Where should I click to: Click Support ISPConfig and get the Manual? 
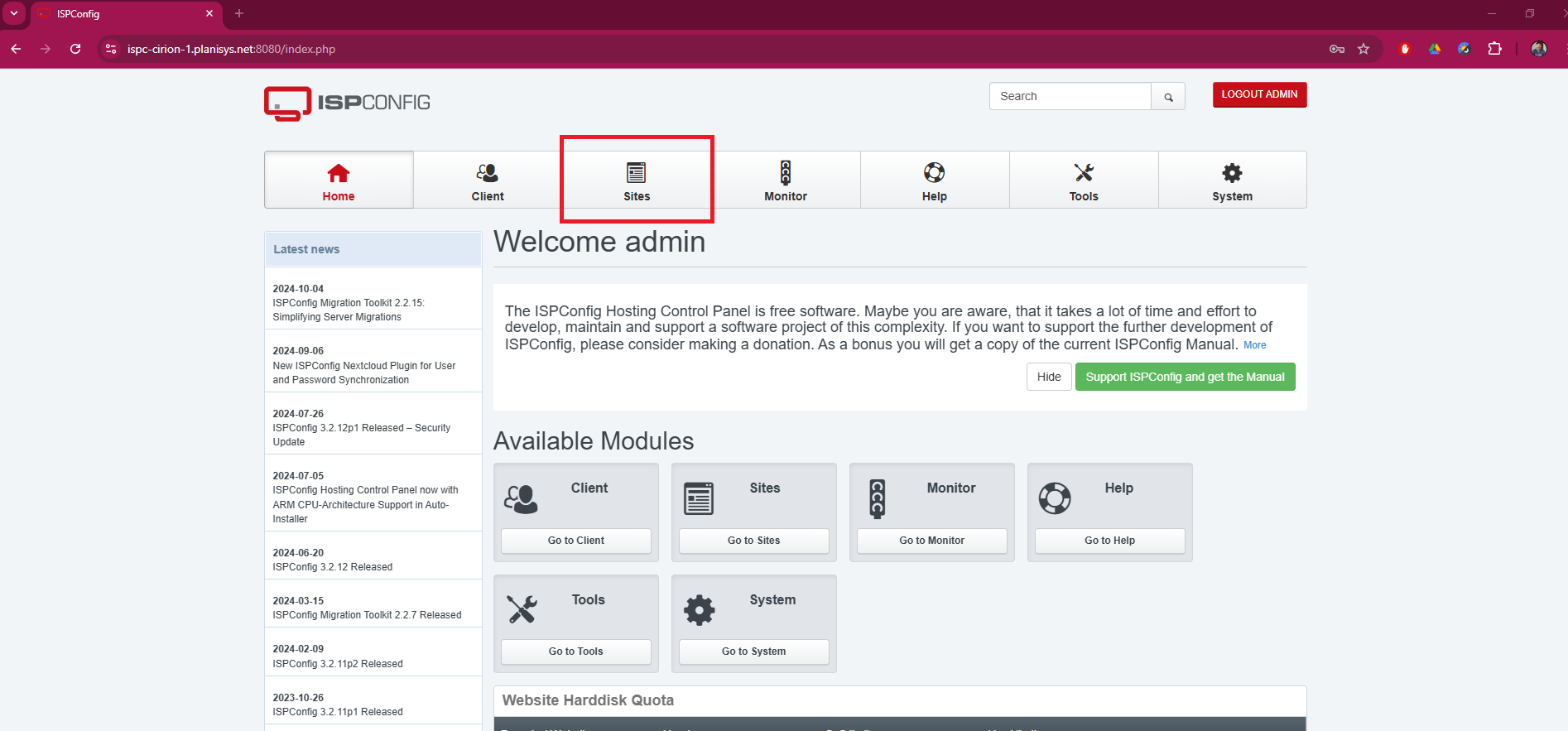click(1185, 377)
